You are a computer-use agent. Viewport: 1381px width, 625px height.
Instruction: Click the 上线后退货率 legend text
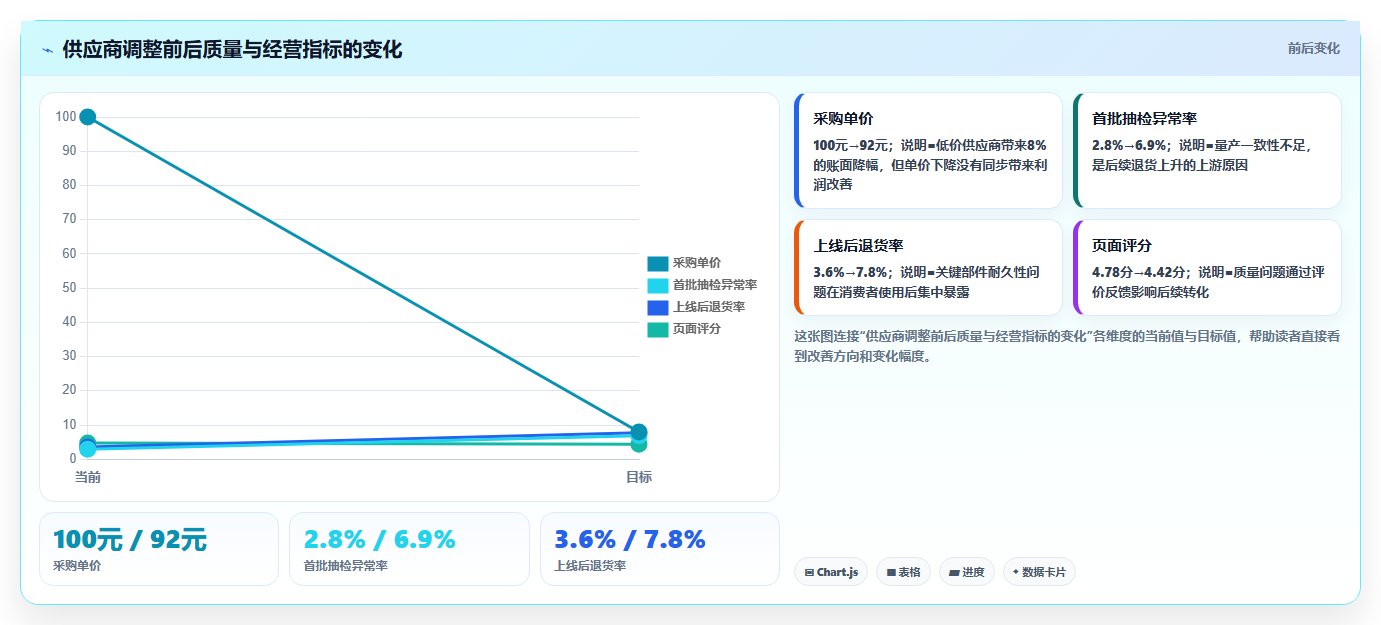(709, 307)
